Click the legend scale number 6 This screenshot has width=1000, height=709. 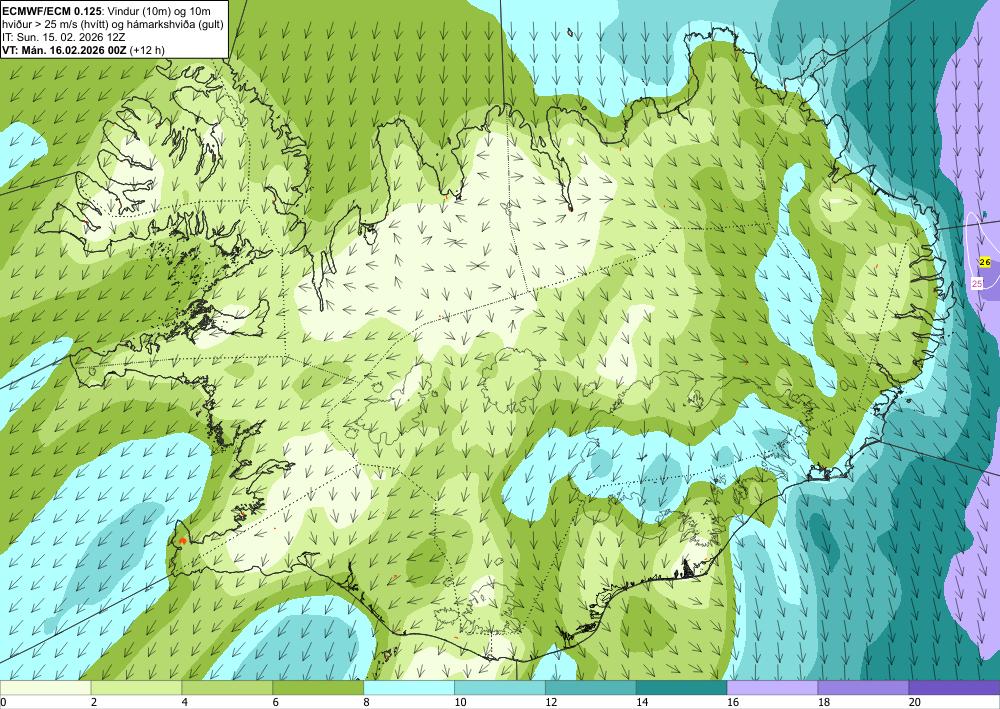(276, 703)
